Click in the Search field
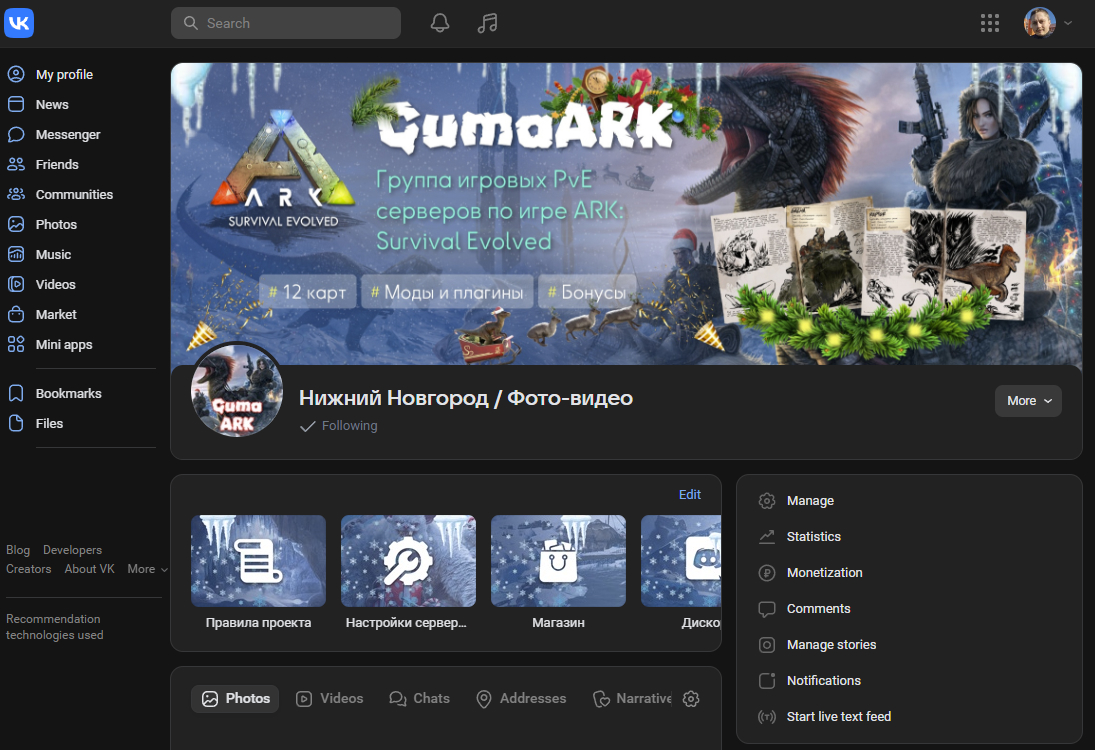 [x=286, y=23]
